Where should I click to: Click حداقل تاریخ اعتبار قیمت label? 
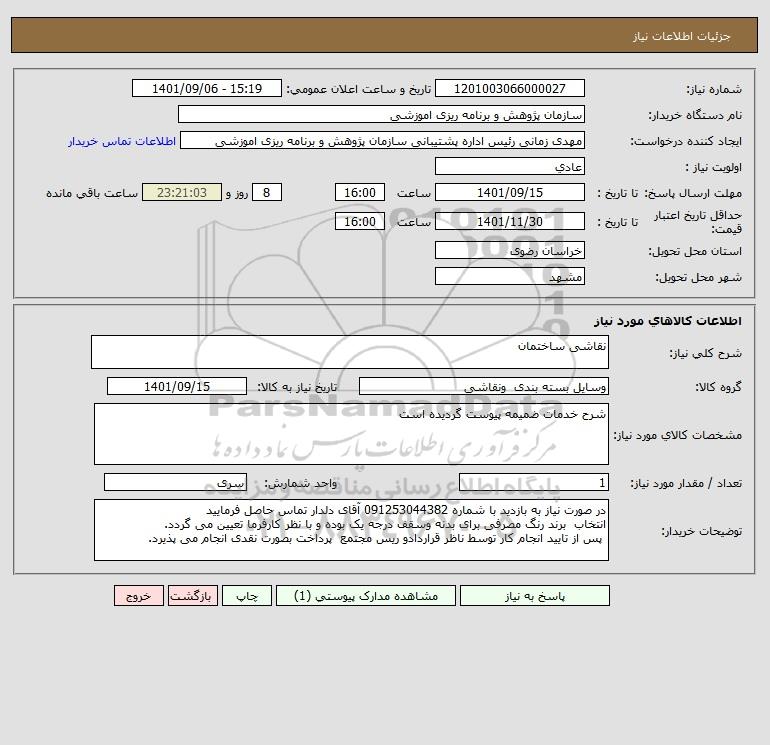pos(698,222)
